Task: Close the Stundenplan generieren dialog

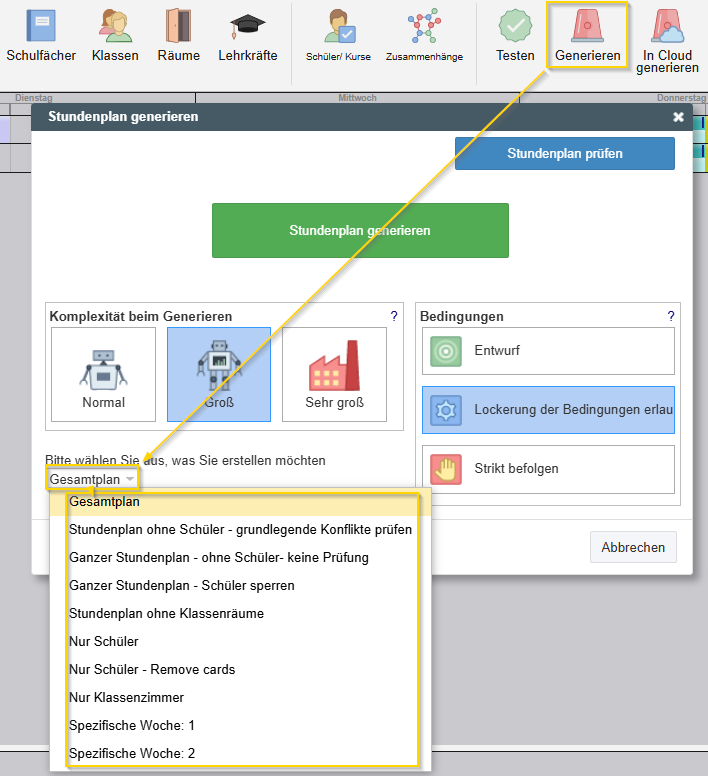Action: point(678,117)
